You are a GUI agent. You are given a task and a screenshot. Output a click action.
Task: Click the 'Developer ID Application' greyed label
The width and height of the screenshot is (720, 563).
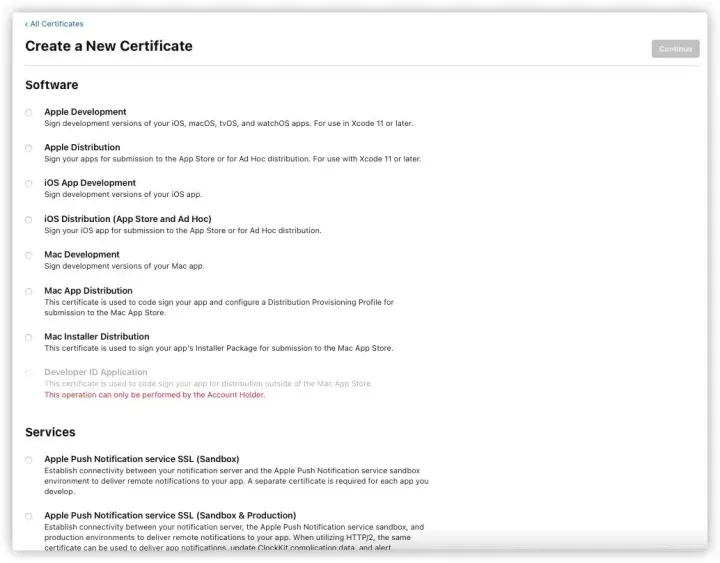click(x=96, y=372)
